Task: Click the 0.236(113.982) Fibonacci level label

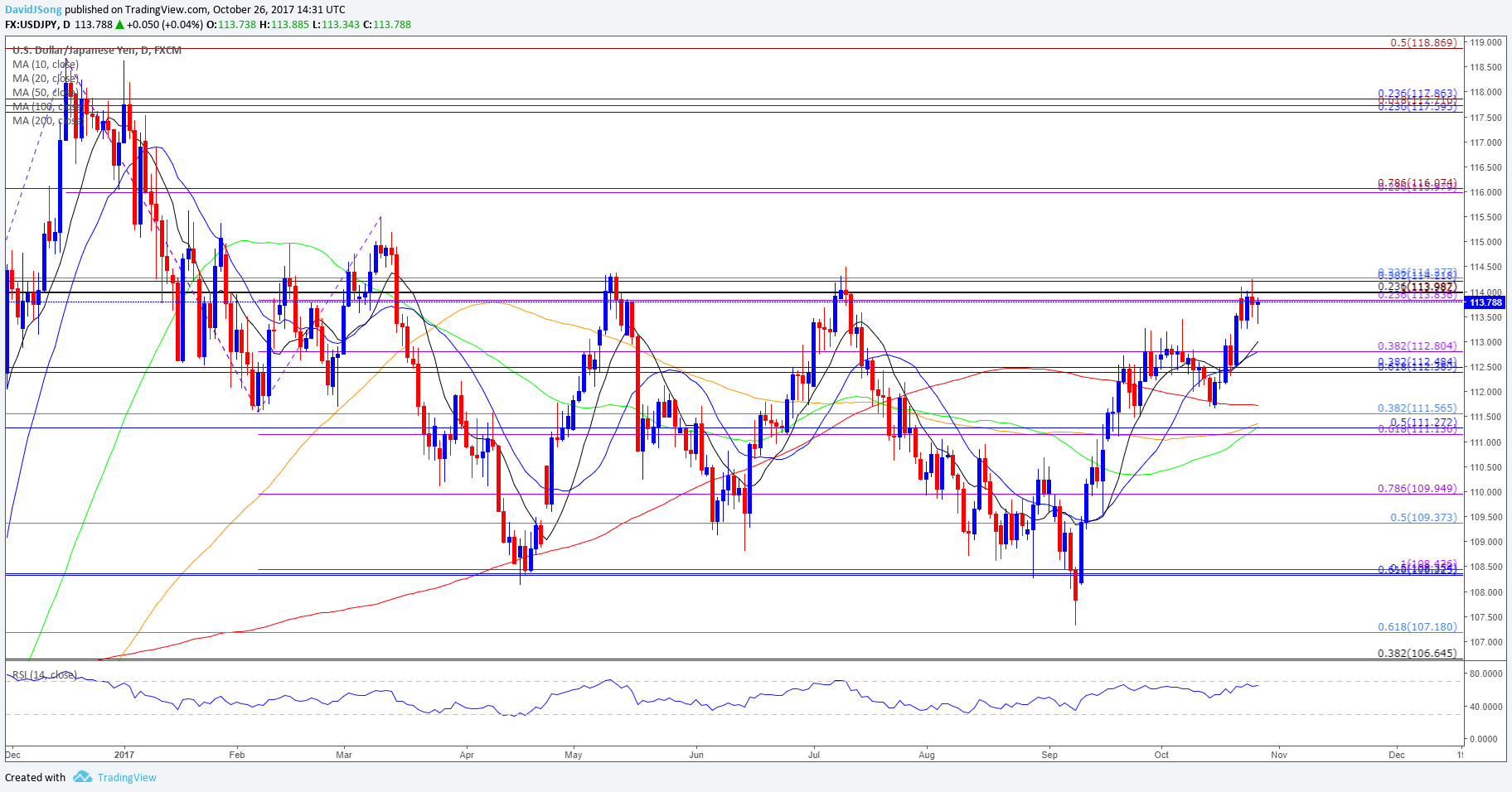Action: (x=1417, y=287)
